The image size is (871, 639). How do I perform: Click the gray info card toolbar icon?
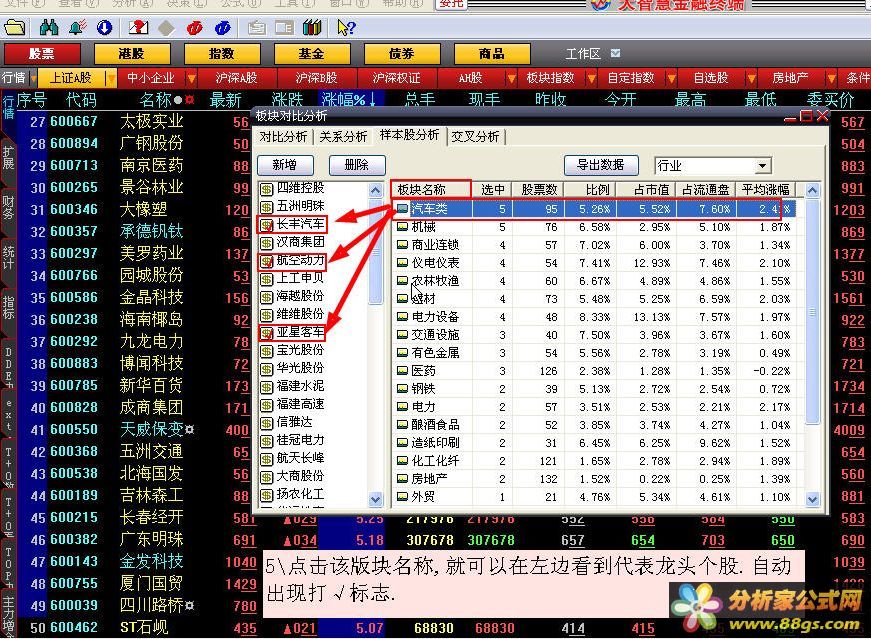pos(284,27)
